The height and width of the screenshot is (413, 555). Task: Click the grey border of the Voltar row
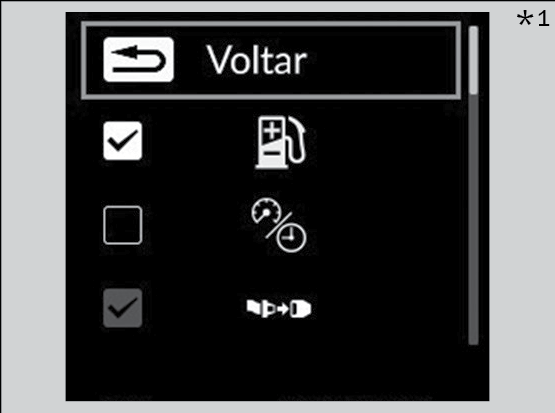[x=271, y=24]
